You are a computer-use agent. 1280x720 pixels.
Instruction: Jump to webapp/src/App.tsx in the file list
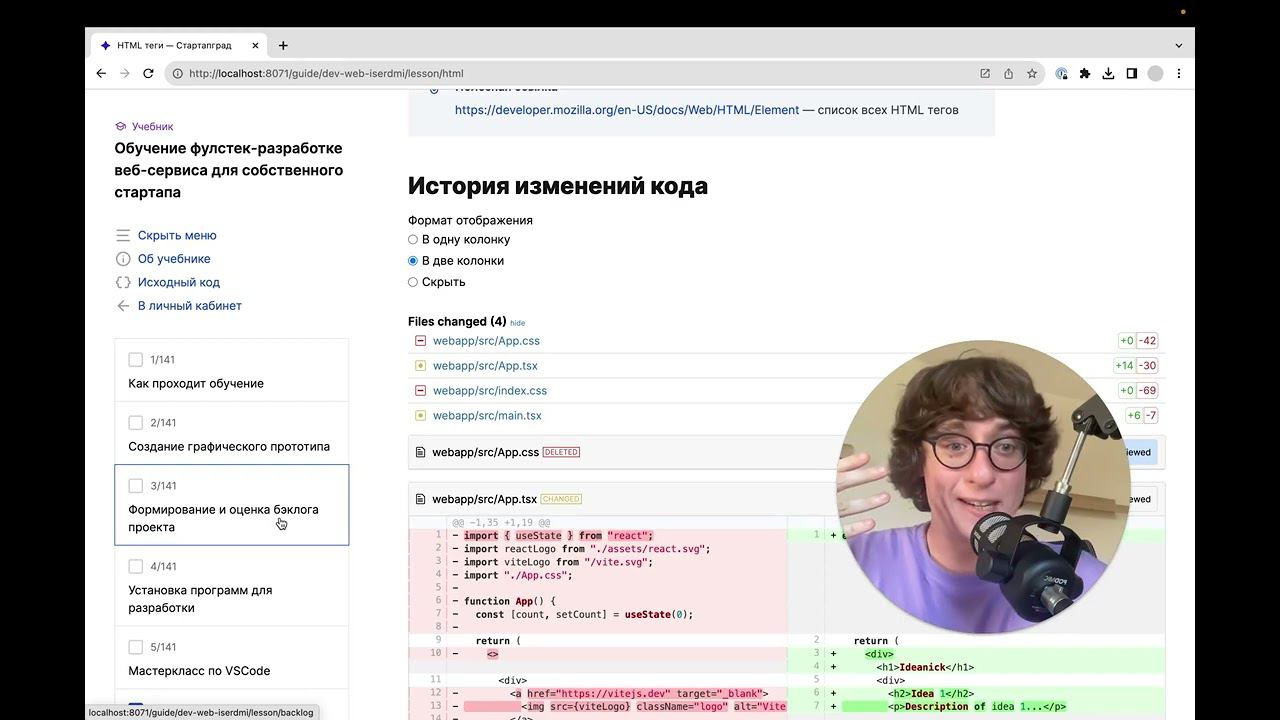tap(485, 366)
